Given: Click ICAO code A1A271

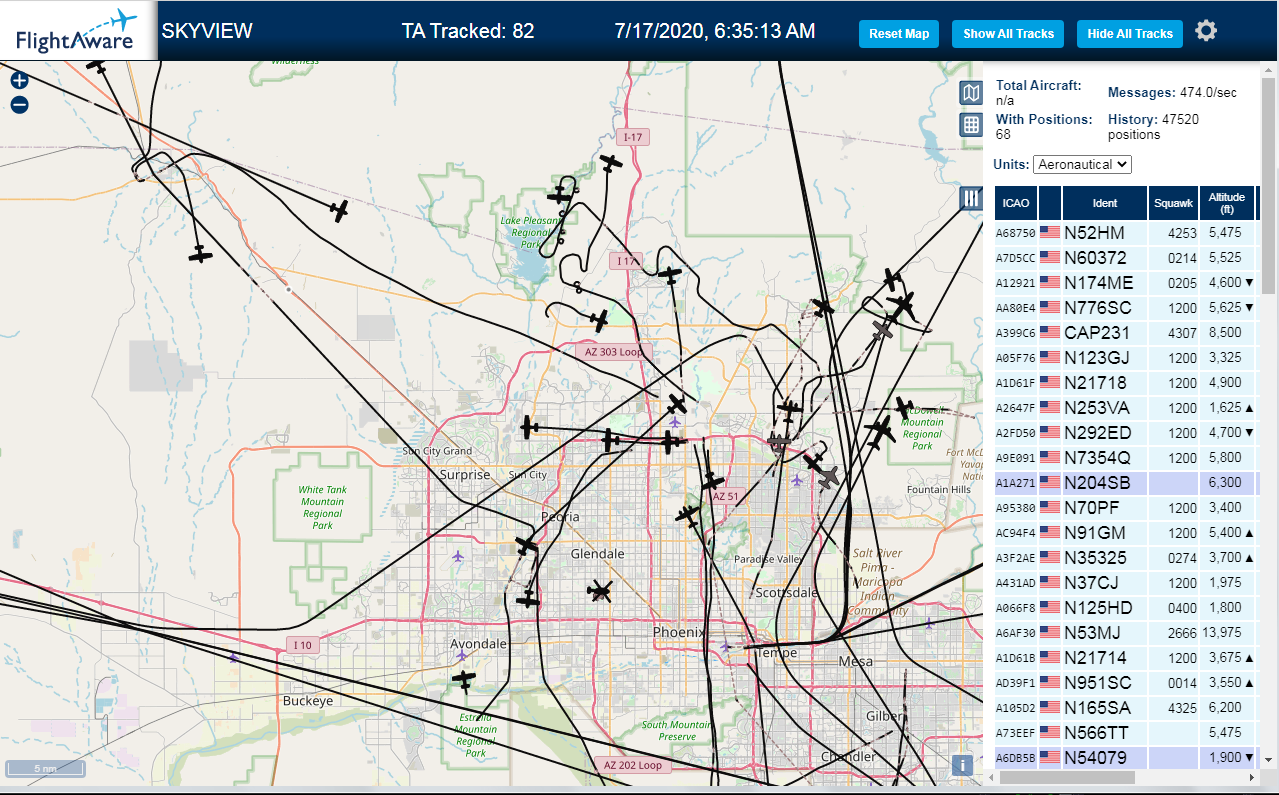Looking at the screenshot, I should [x=1015, y=483].
